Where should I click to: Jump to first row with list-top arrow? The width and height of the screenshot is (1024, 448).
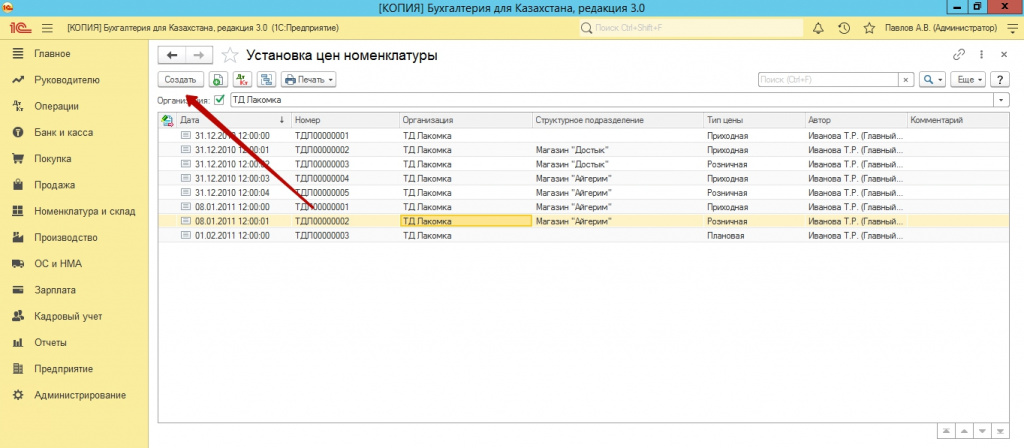click(x=945, y=432)
